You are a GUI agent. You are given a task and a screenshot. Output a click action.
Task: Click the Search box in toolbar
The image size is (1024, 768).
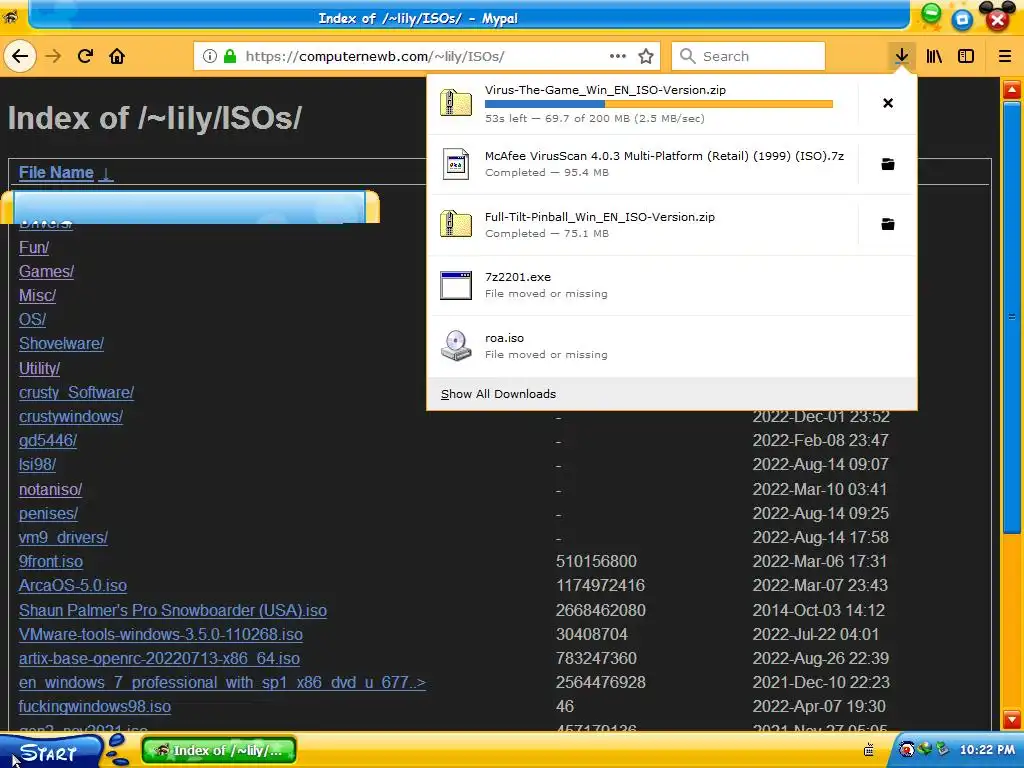point(748,56)
